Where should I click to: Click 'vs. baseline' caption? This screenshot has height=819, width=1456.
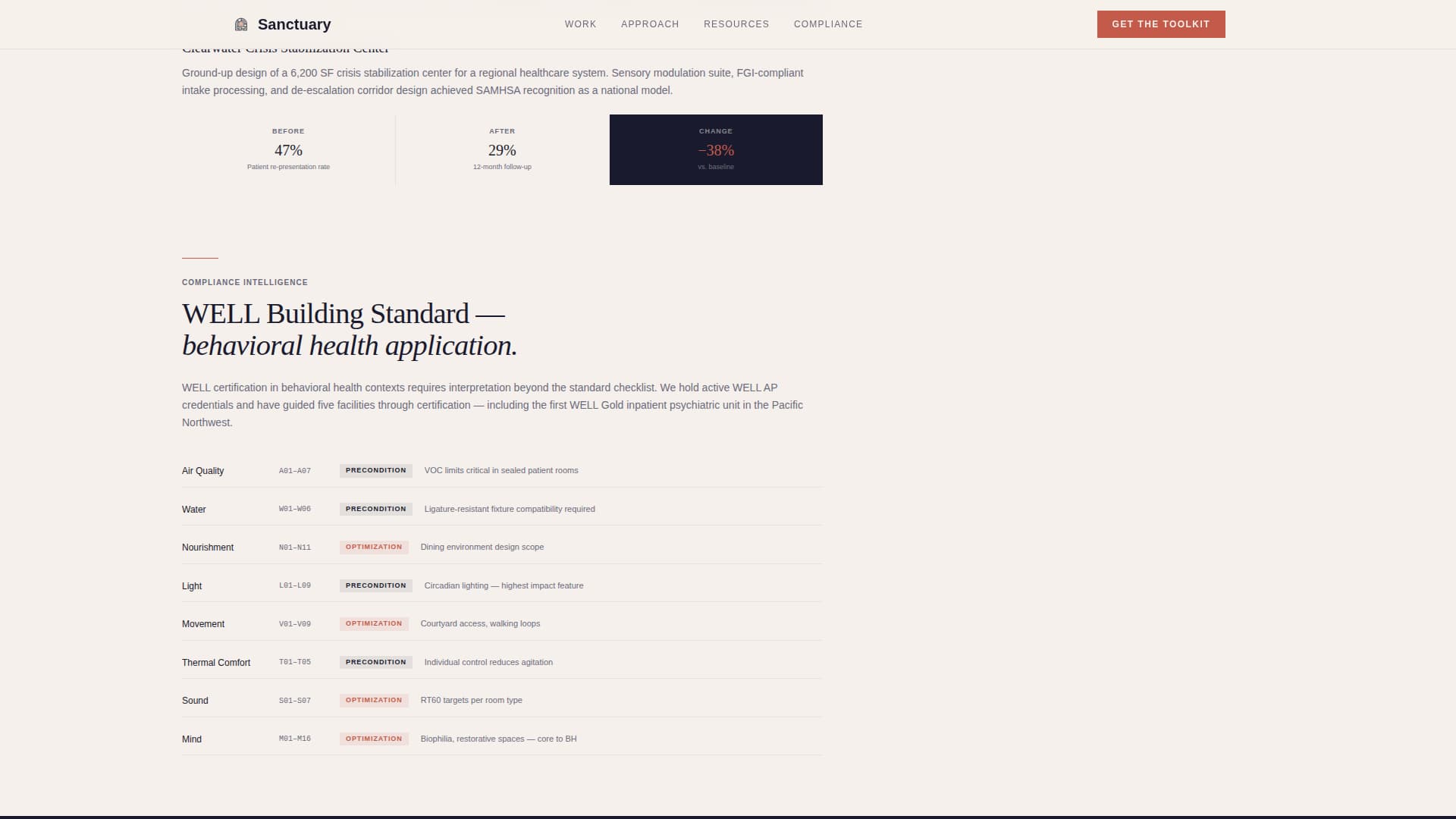click(x=716, y=167)
